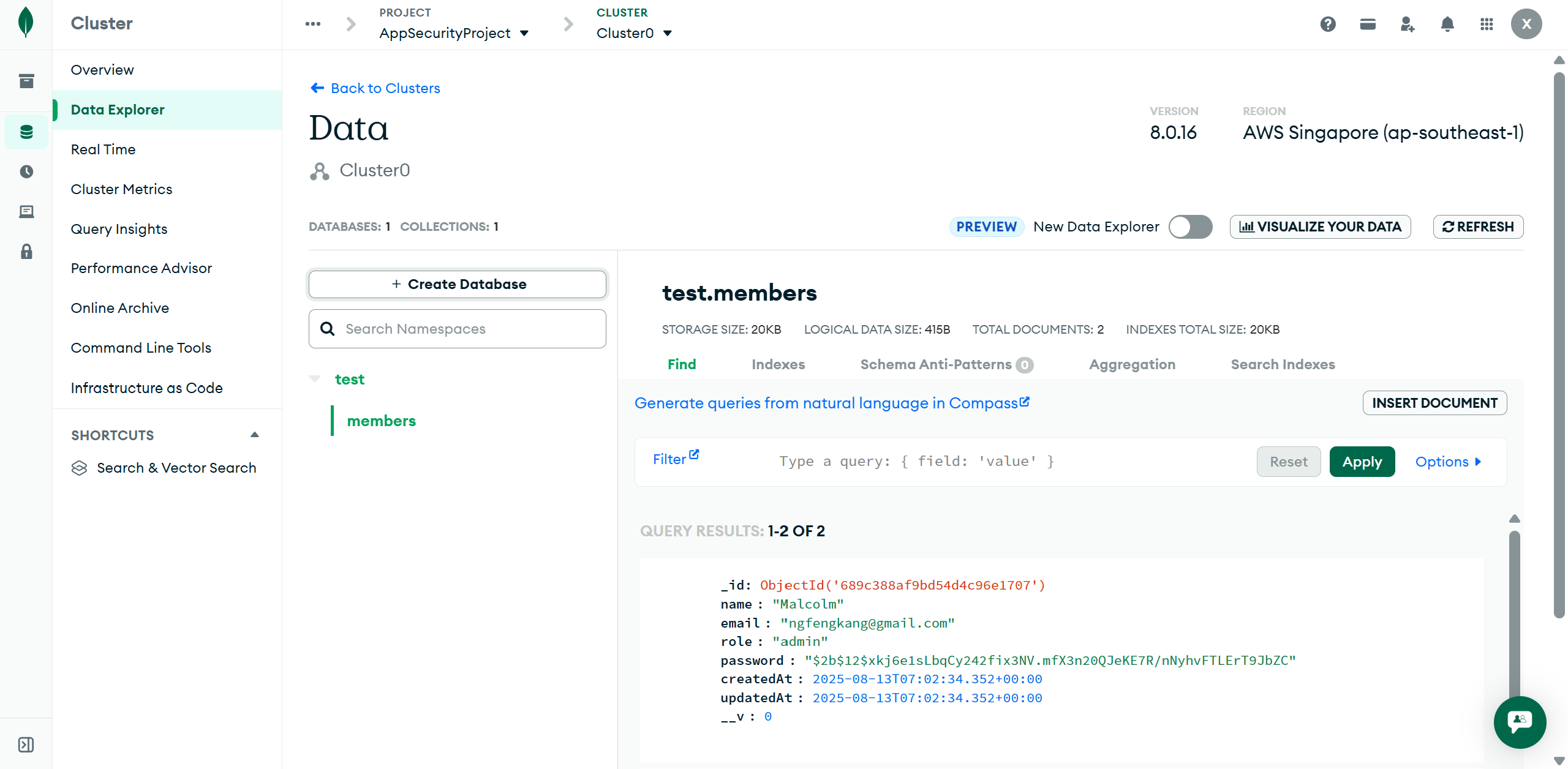Image resolution: width=1568 pixels, height=769 pixels.
Task: Open the user avatar X menu
Action: 1526,24
